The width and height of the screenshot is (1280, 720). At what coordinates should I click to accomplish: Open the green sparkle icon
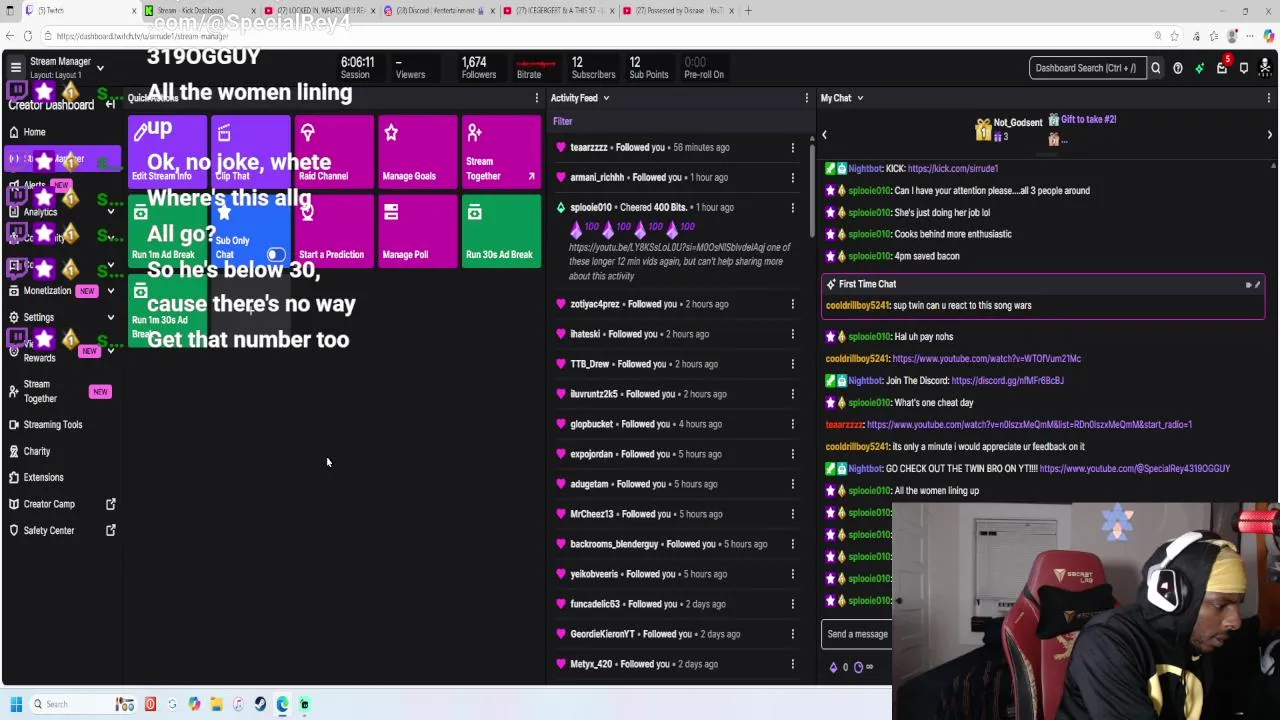coord(1199,68)
